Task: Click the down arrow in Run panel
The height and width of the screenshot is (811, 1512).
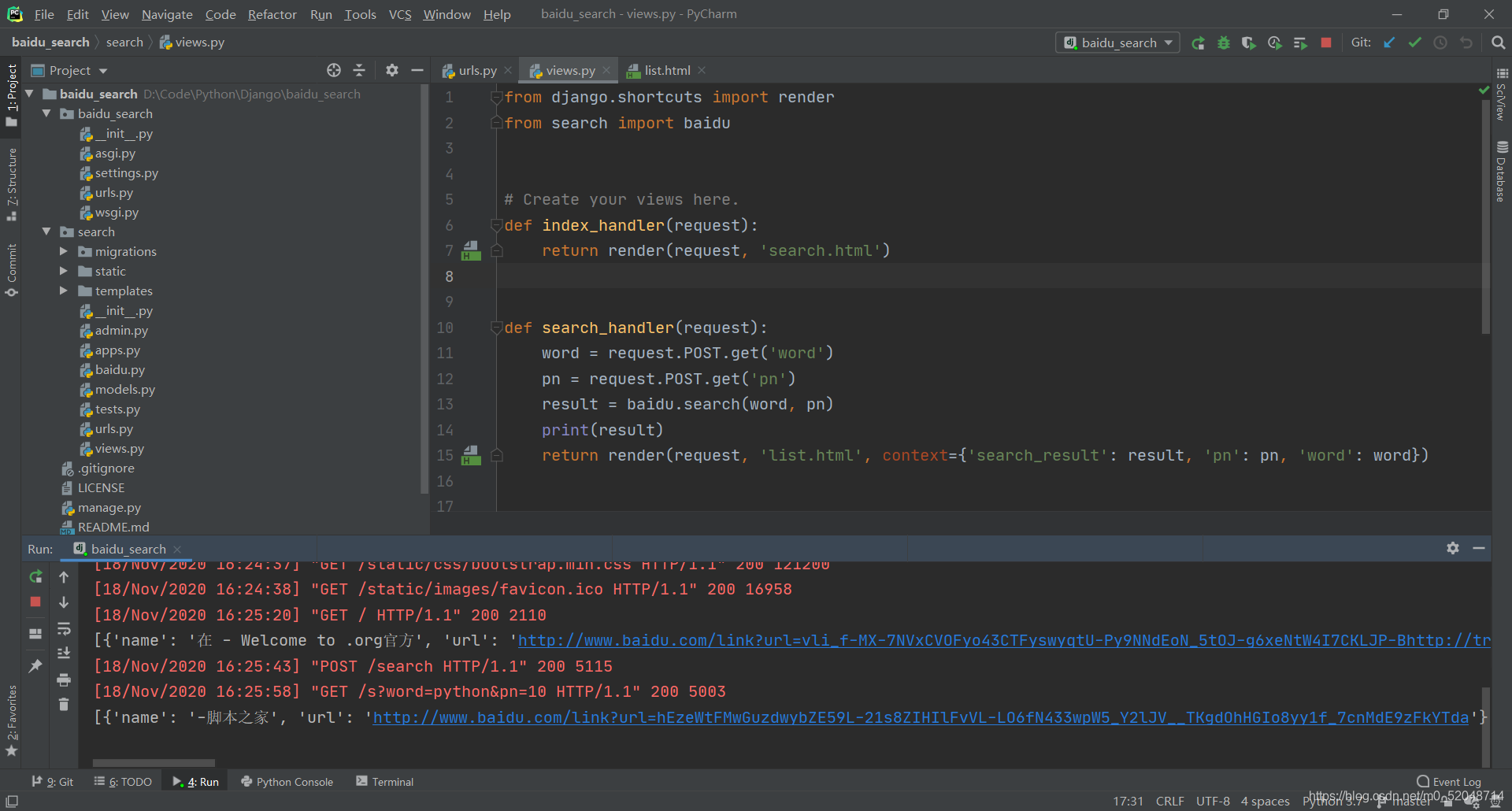Action: coord(64,602)
